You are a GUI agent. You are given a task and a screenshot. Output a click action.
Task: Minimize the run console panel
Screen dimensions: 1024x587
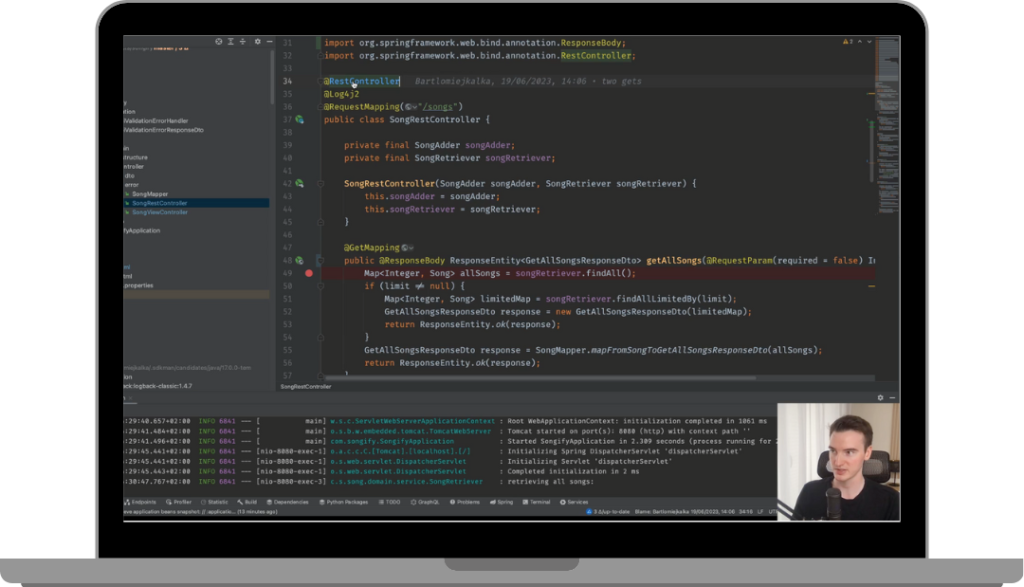pos(892,398)
